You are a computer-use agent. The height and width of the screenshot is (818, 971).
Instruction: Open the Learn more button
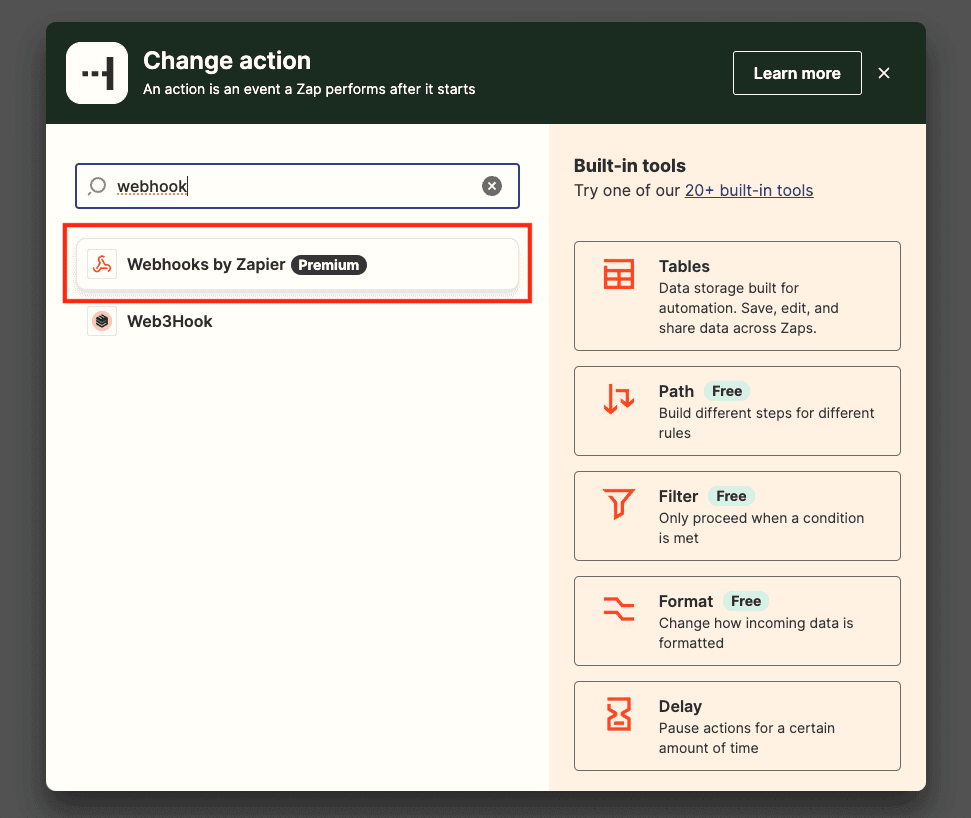tap(797, 73)
